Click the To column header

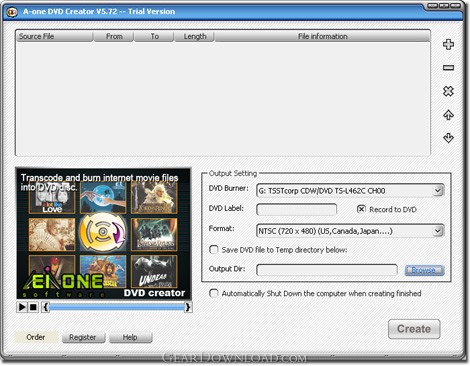point(154,36)
